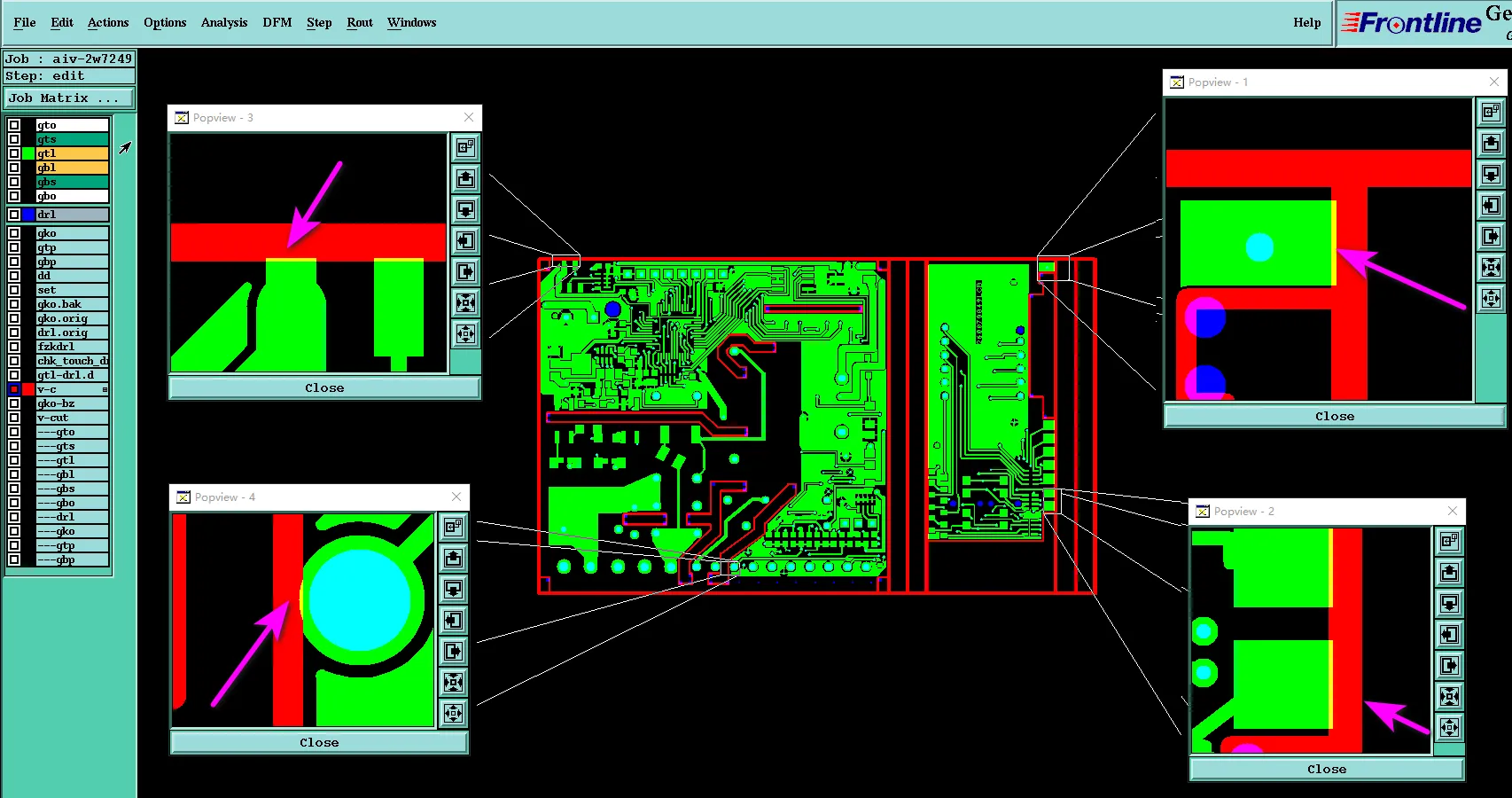Open the Rout menu

coord(360,22)
